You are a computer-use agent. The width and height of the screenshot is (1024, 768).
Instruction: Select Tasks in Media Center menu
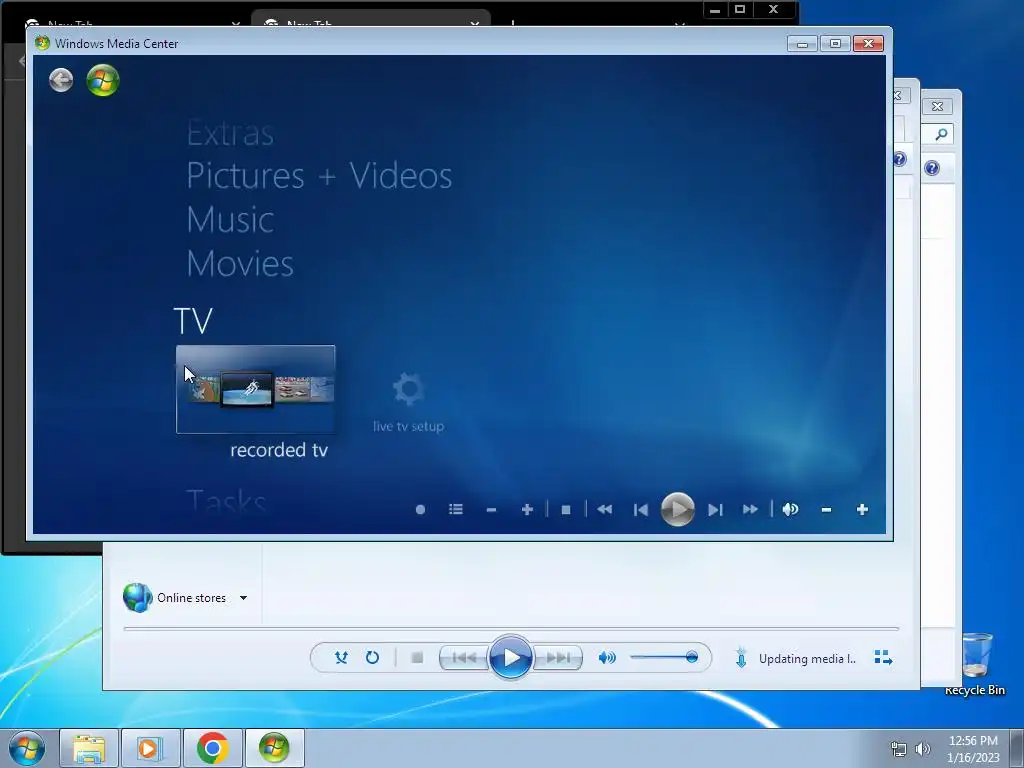(x=226, y=502)
